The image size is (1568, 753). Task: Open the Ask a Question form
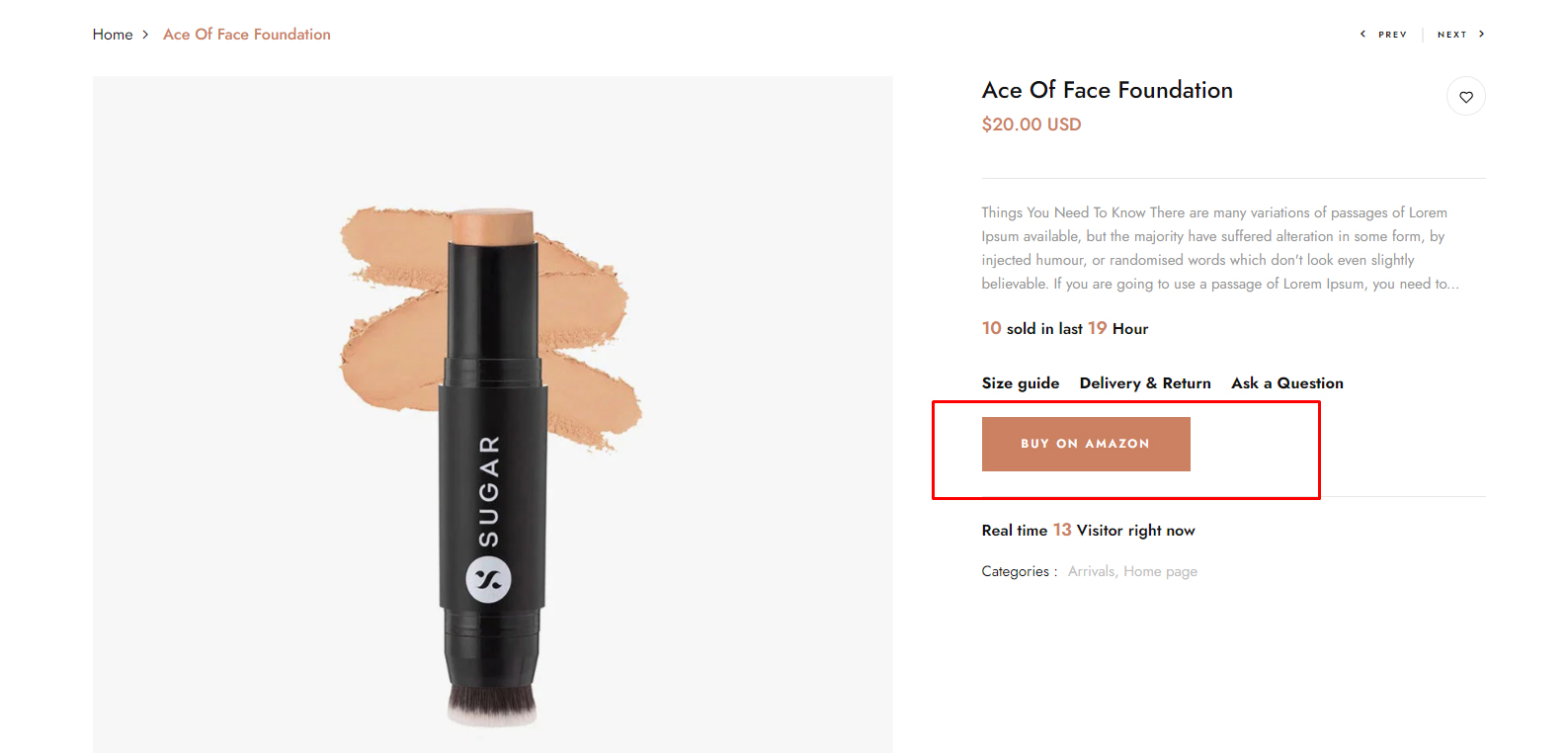[1286, 383]
